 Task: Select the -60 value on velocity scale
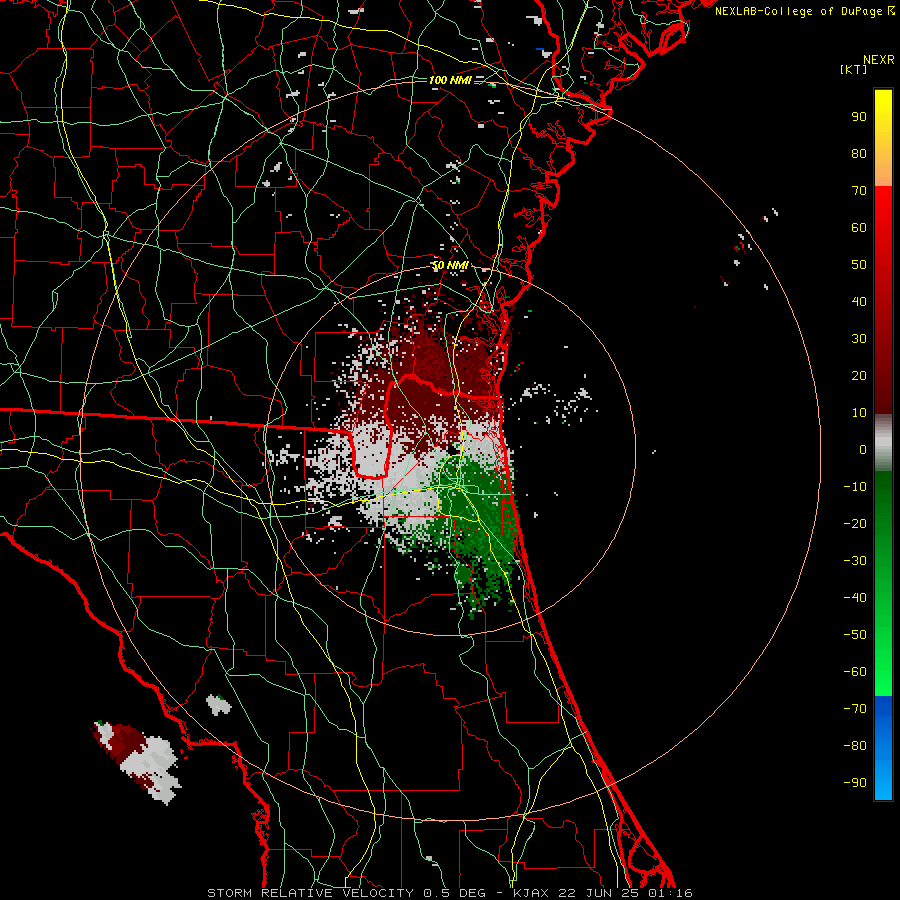click(x=855, y=672)
